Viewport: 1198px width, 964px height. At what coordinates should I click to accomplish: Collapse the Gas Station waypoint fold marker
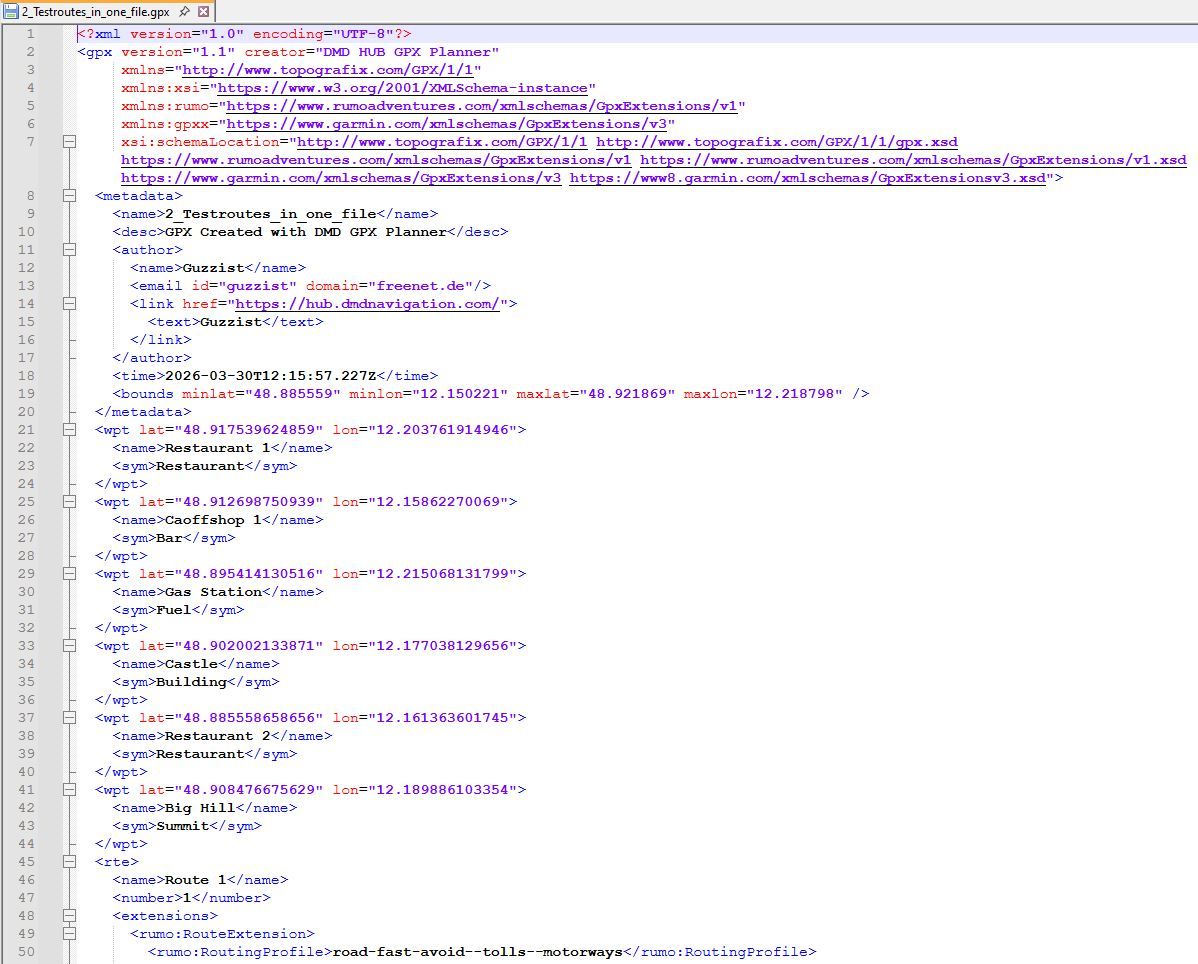tap(70, 574)
